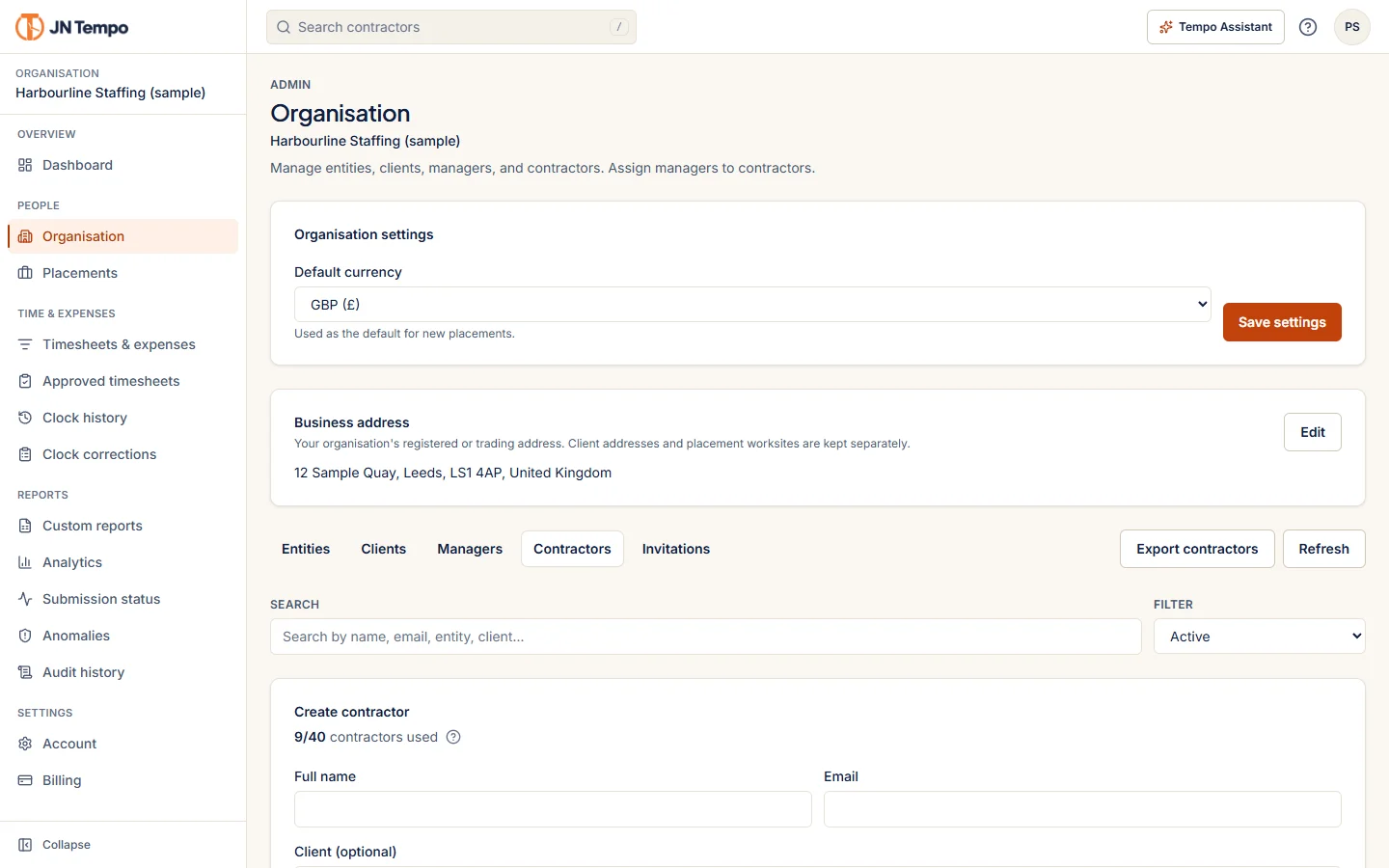Screen dimensions: 1389x868
Task: Launch the Tempo Assistant
Action: [1215, 27]
